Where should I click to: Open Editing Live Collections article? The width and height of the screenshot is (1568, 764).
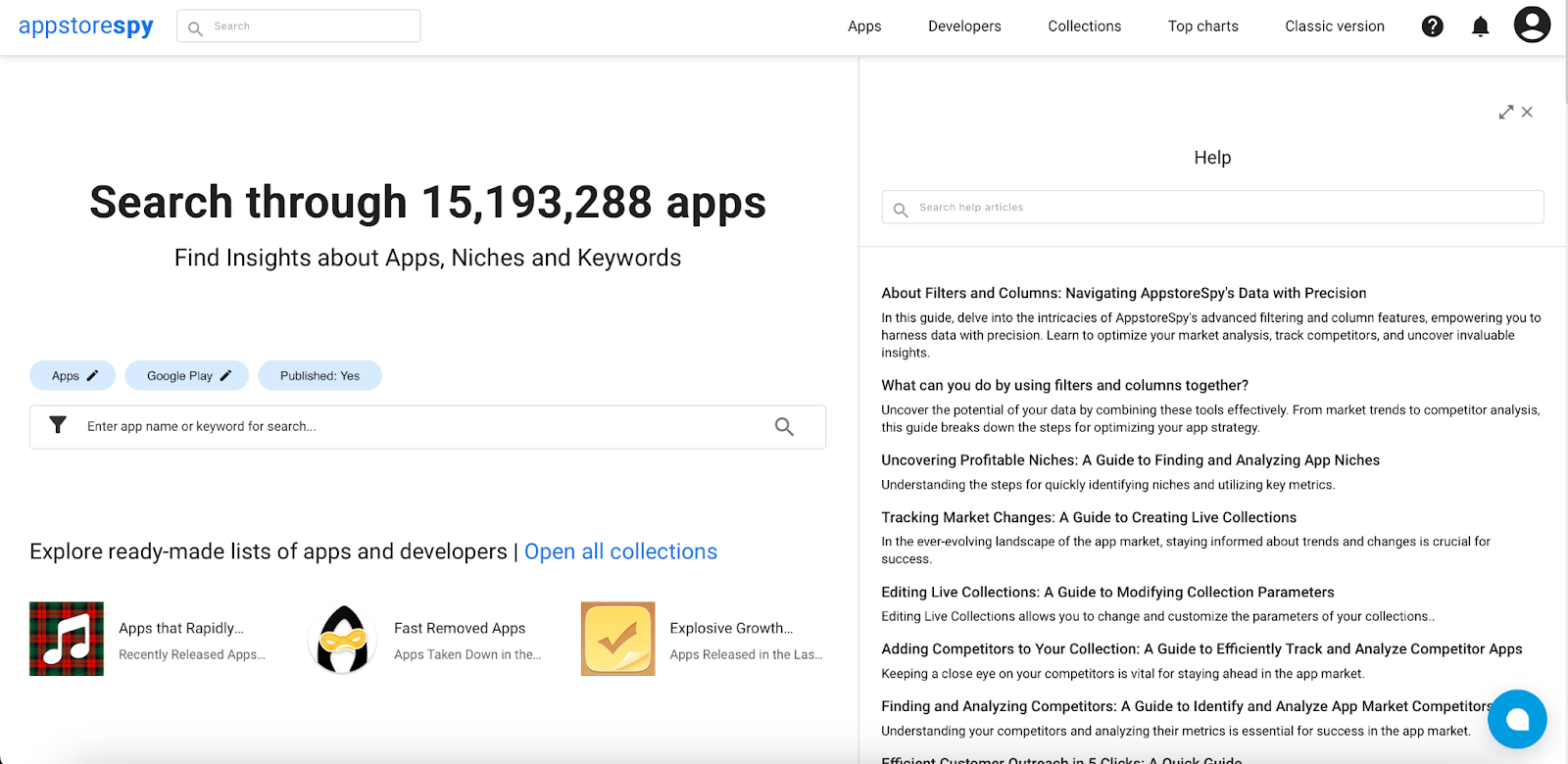(1107, 592)
